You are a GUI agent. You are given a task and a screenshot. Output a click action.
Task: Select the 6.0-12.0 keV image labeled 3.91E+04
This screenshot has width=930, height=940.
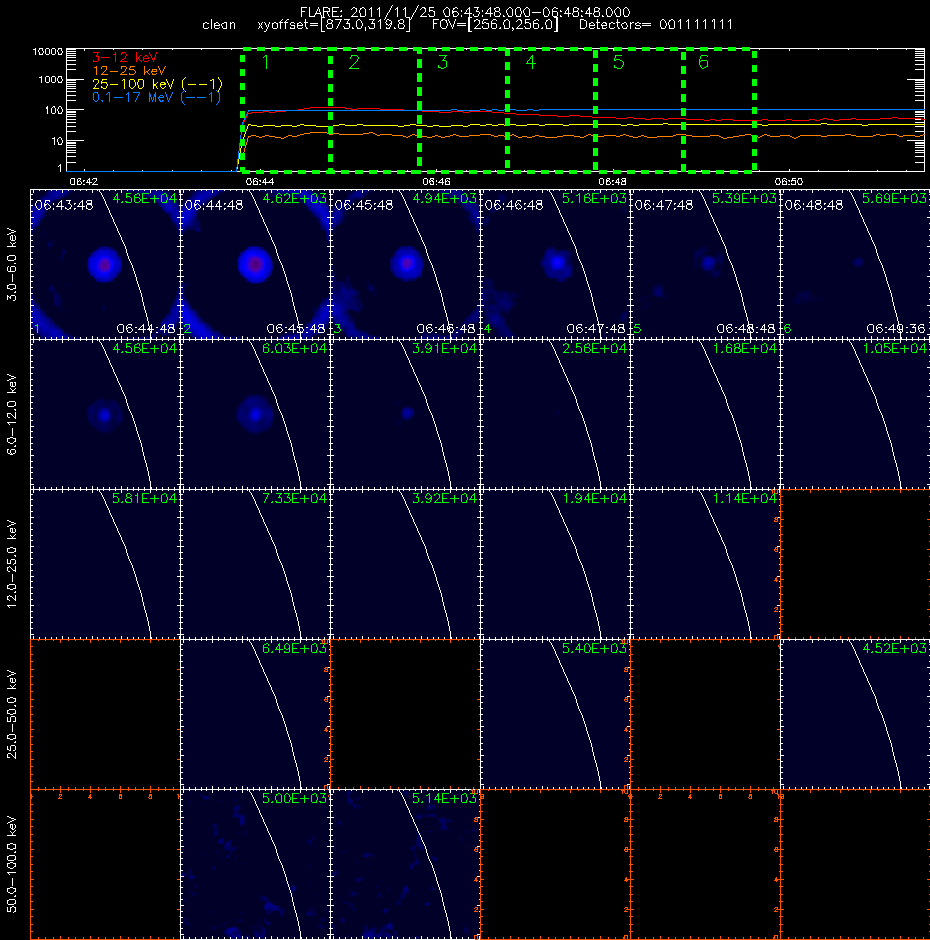pyautogui.click(x=405, y=414)
